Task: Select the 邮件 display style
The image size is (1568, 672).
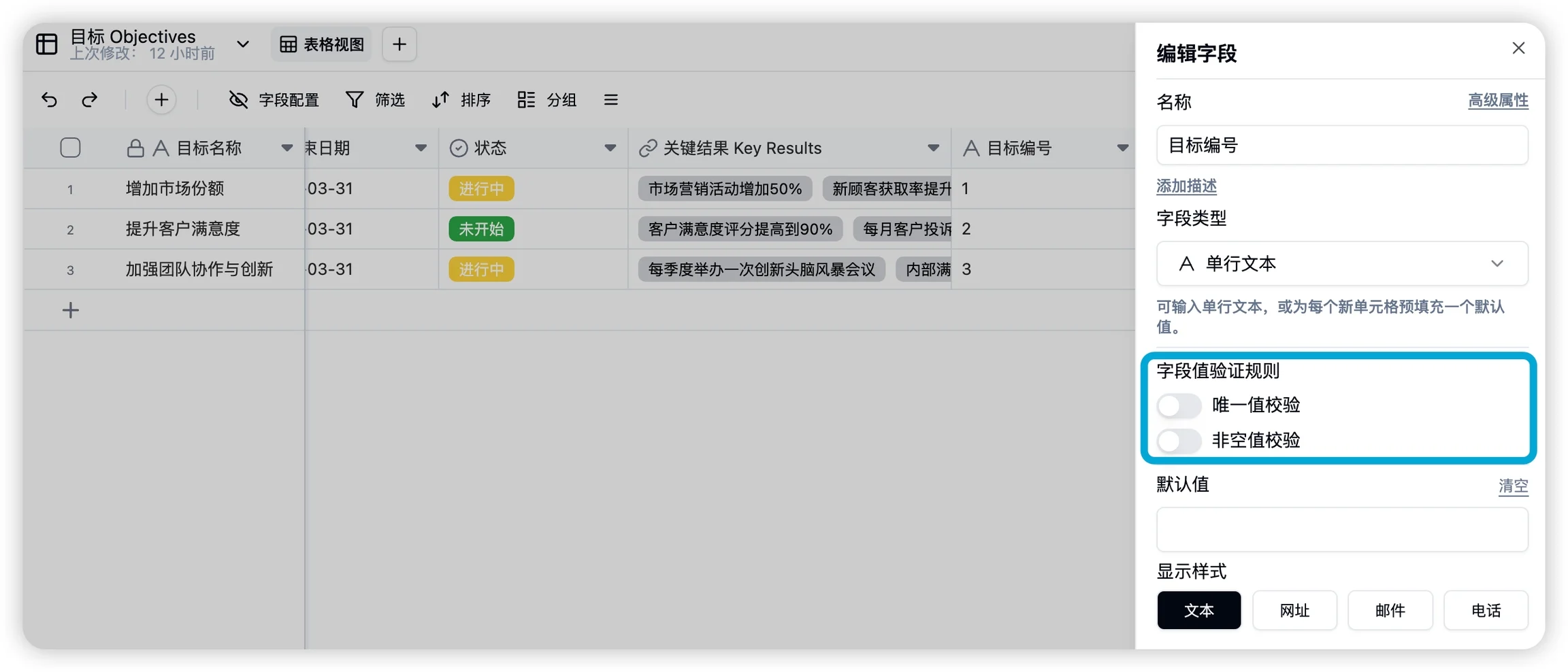Action: [x=1390, y=610]
